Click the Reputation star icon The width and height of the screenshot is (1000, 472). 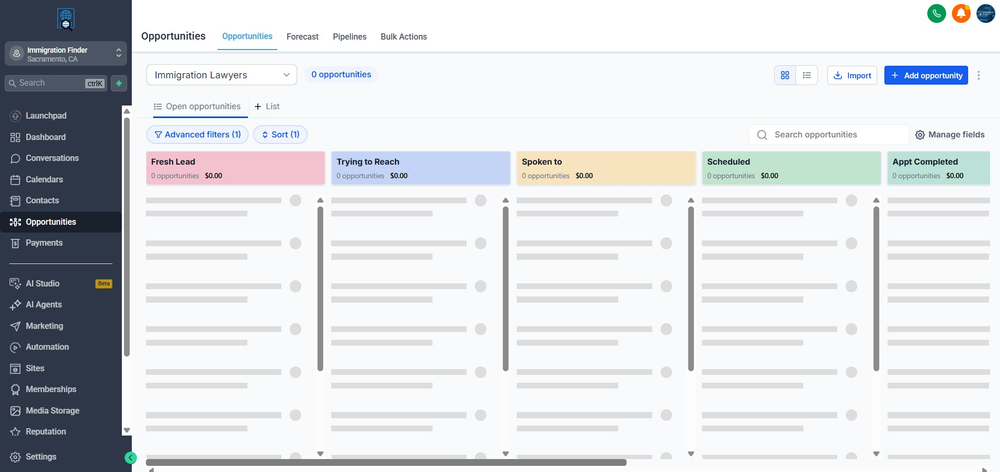(15, 432)
